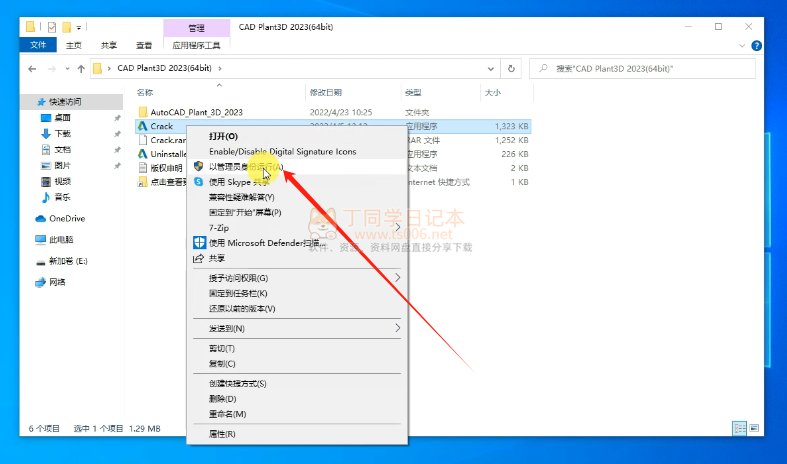Screen dimensions: 787x464
Task: Click the breadcrumb chevron after CAD Plant3D 2023(64bit)
Action: click(x=220, y=68)
